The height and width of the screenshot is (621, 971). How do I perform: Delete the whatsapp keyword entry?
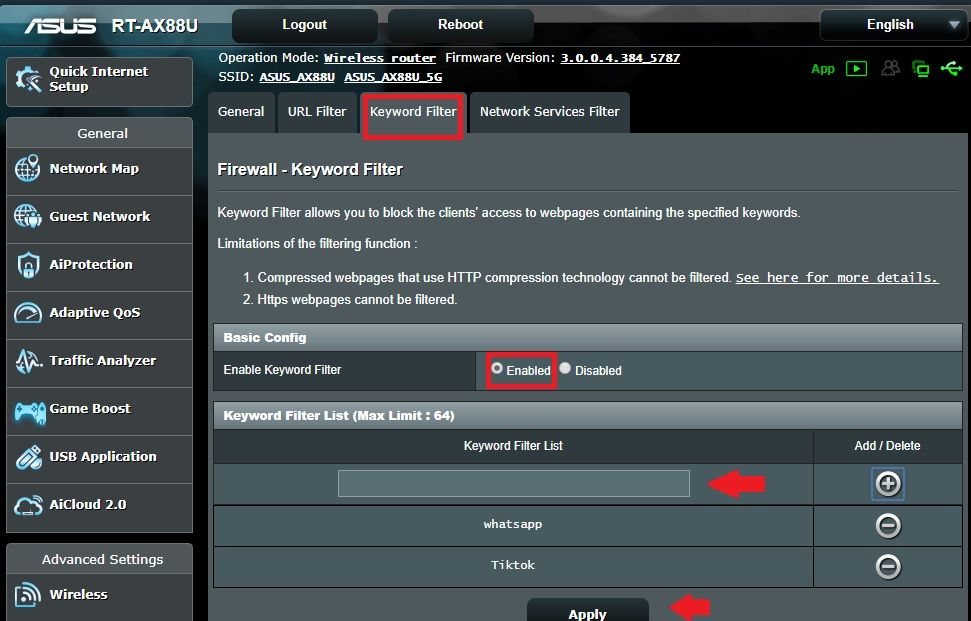pos(887,525)
